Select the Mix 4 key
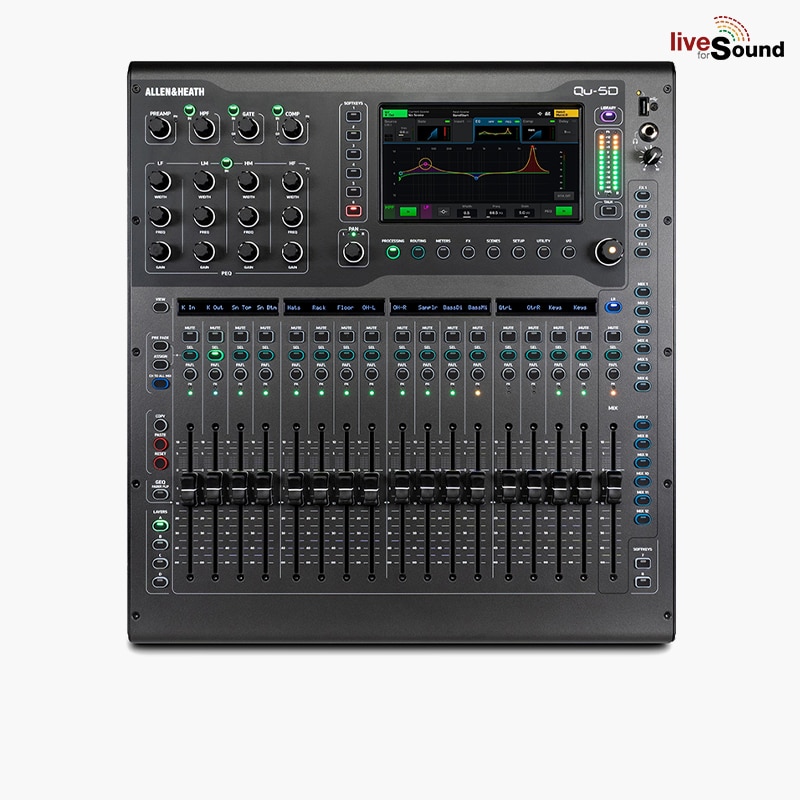The image size is (800, 800). (x=642, y=348)
